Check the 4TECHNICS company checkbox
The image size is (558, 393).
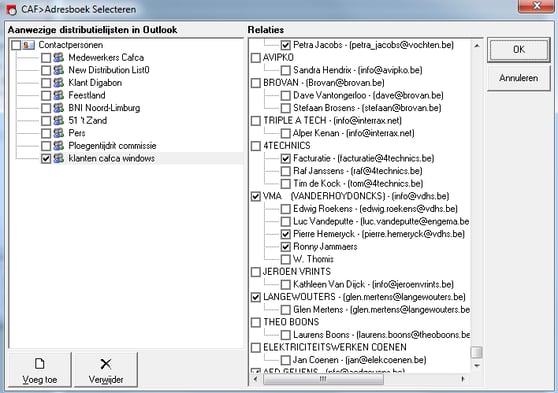coord(256,146)
